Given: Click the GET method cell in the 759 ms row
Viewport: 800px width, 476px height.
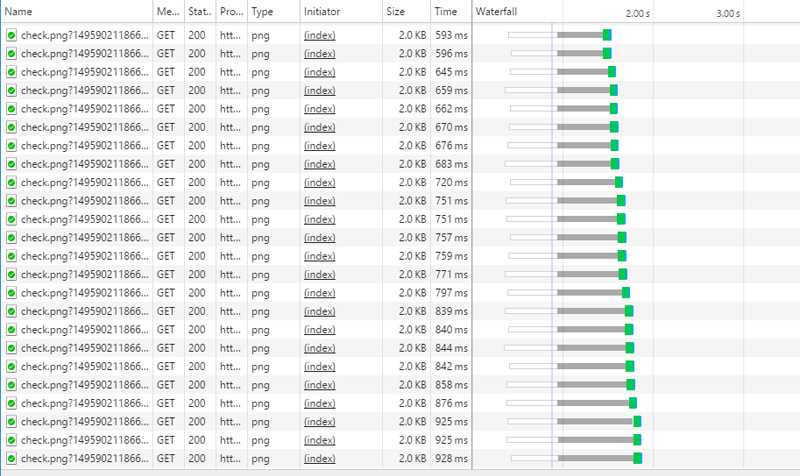Looking at the screenshot, I should pyautogui.click(x=166, y=256).
